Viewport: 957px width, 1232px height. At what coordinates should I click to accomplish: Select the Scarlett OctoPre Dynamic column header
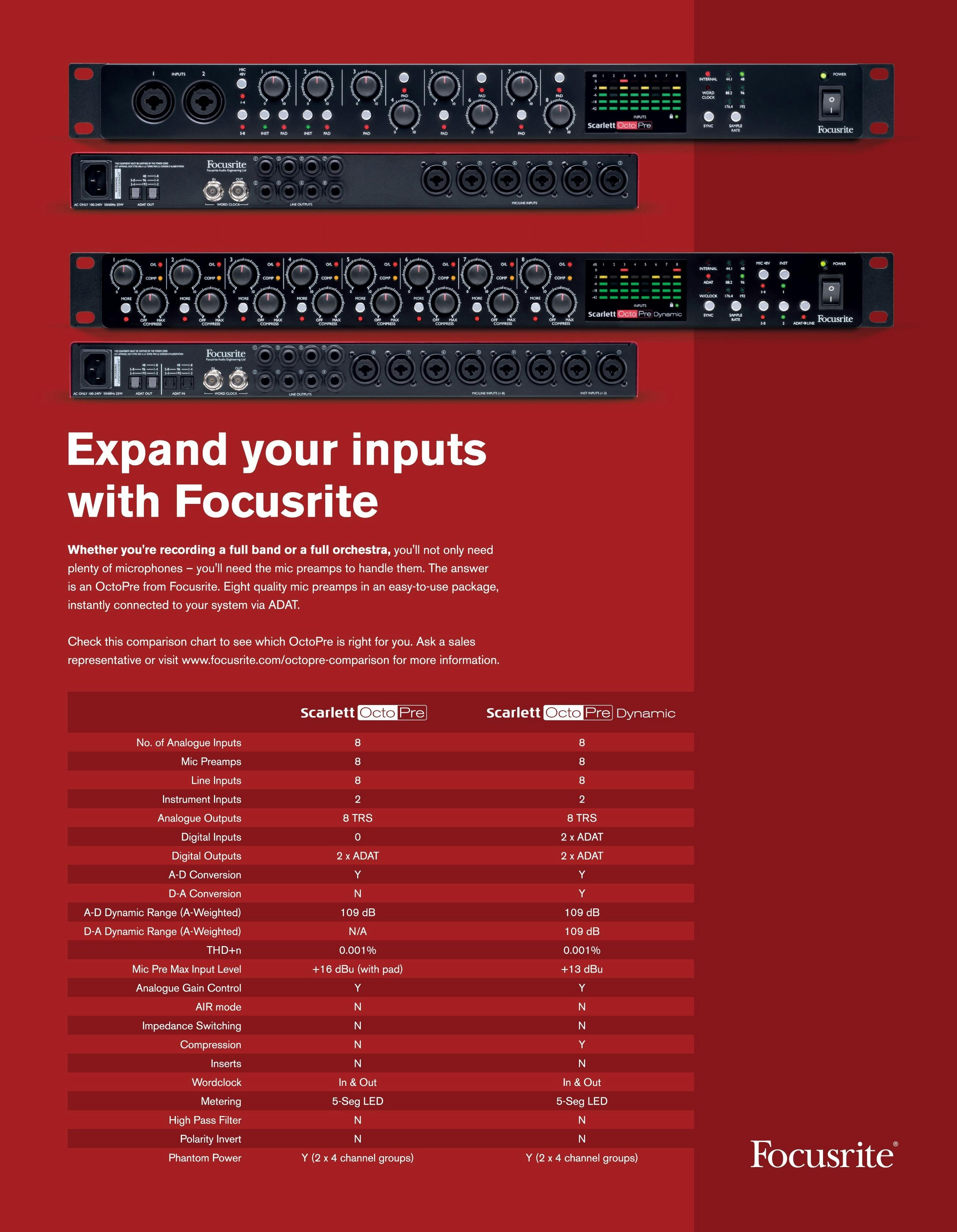click(581, 712)
